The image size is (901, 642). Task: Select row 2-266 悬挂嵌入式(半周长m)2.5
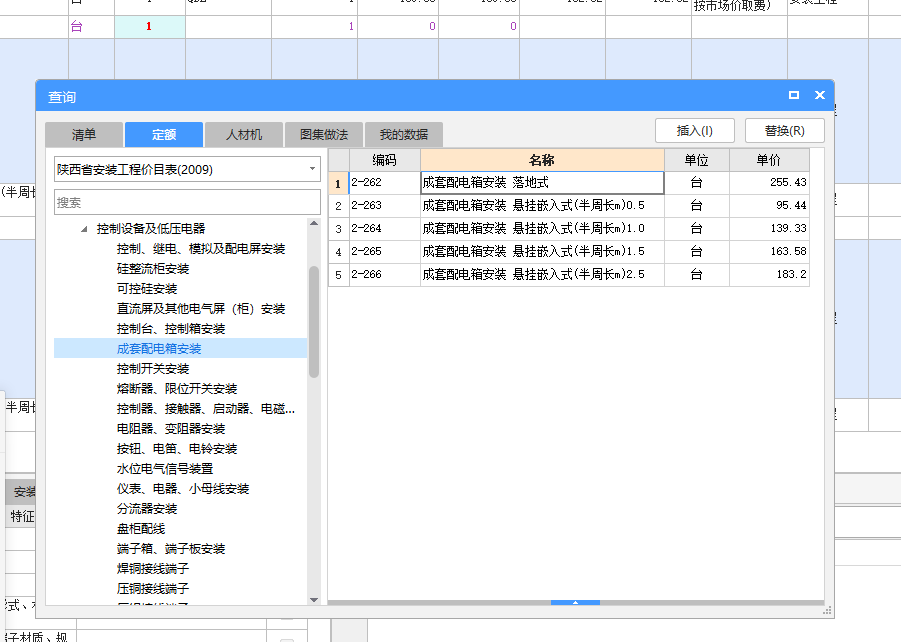point(569,275)
